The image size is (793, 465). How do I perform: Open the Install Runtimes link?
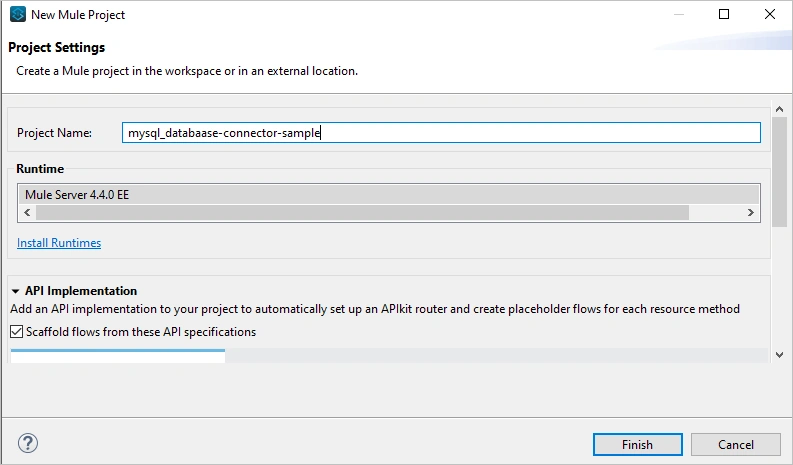point(59,243)
